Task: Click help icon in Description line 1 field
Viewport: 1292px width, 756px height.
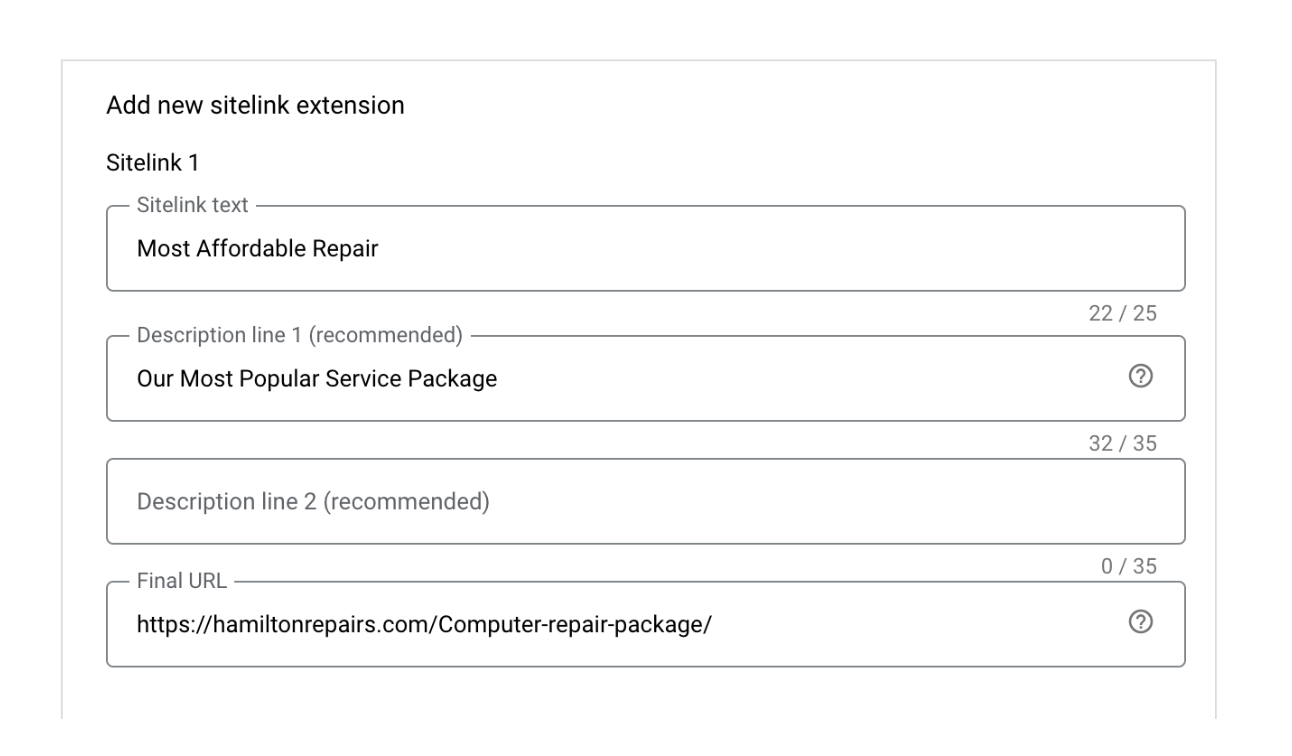Action: pos(1138,377)
